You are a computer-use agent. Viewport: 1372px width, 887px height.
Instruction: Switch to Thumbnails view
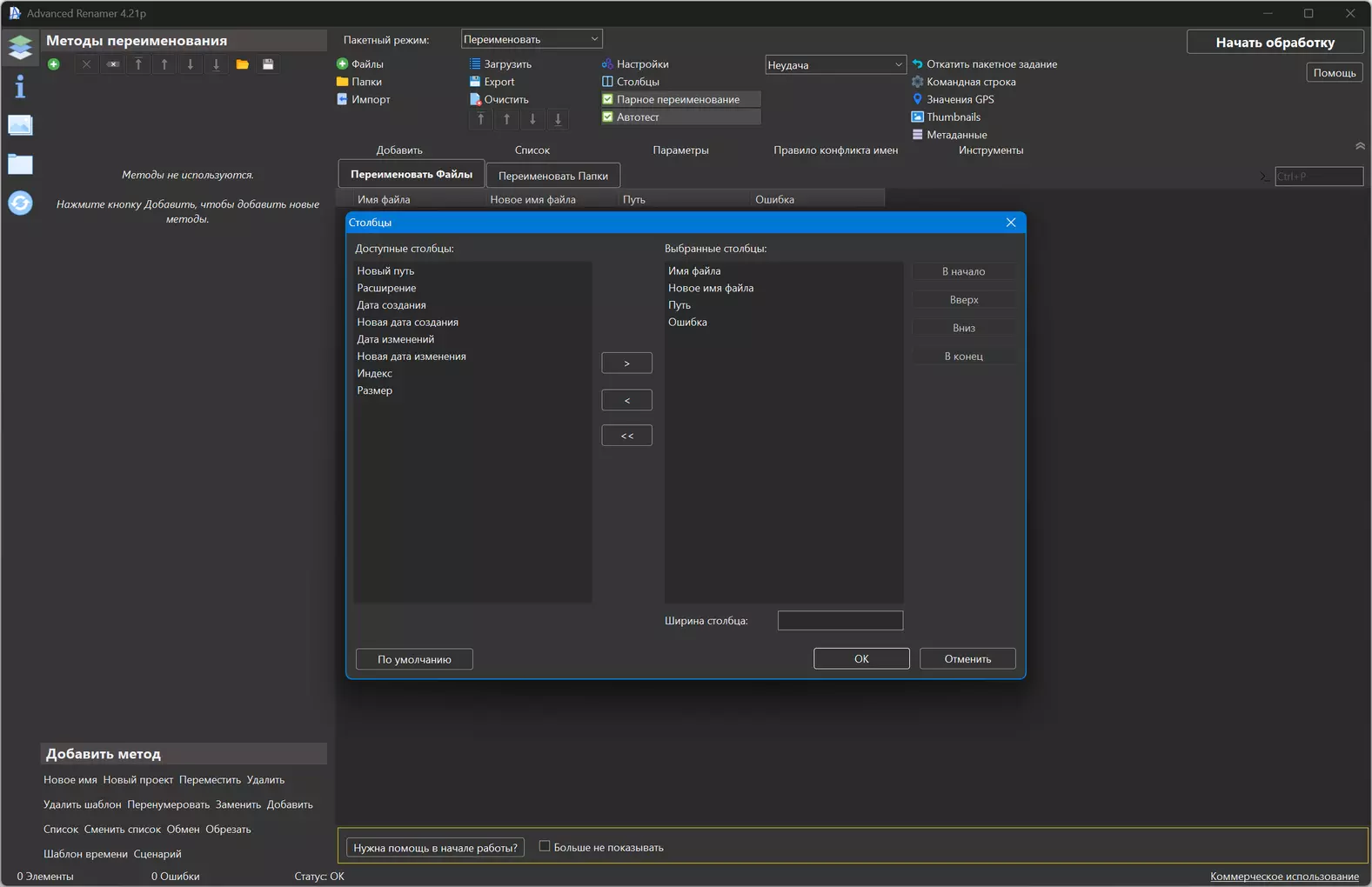pyautogui.click(x=946, y=117)
